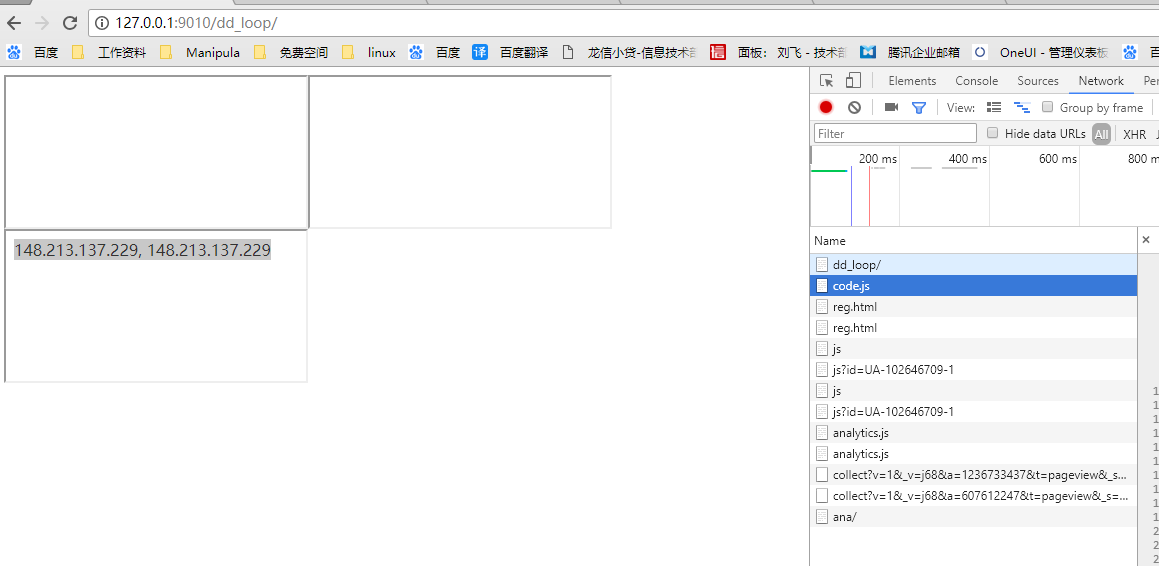Check the Hide data URLs checkbox
1159x566 pixels.
pyautogui.click(x=993, y=133)
